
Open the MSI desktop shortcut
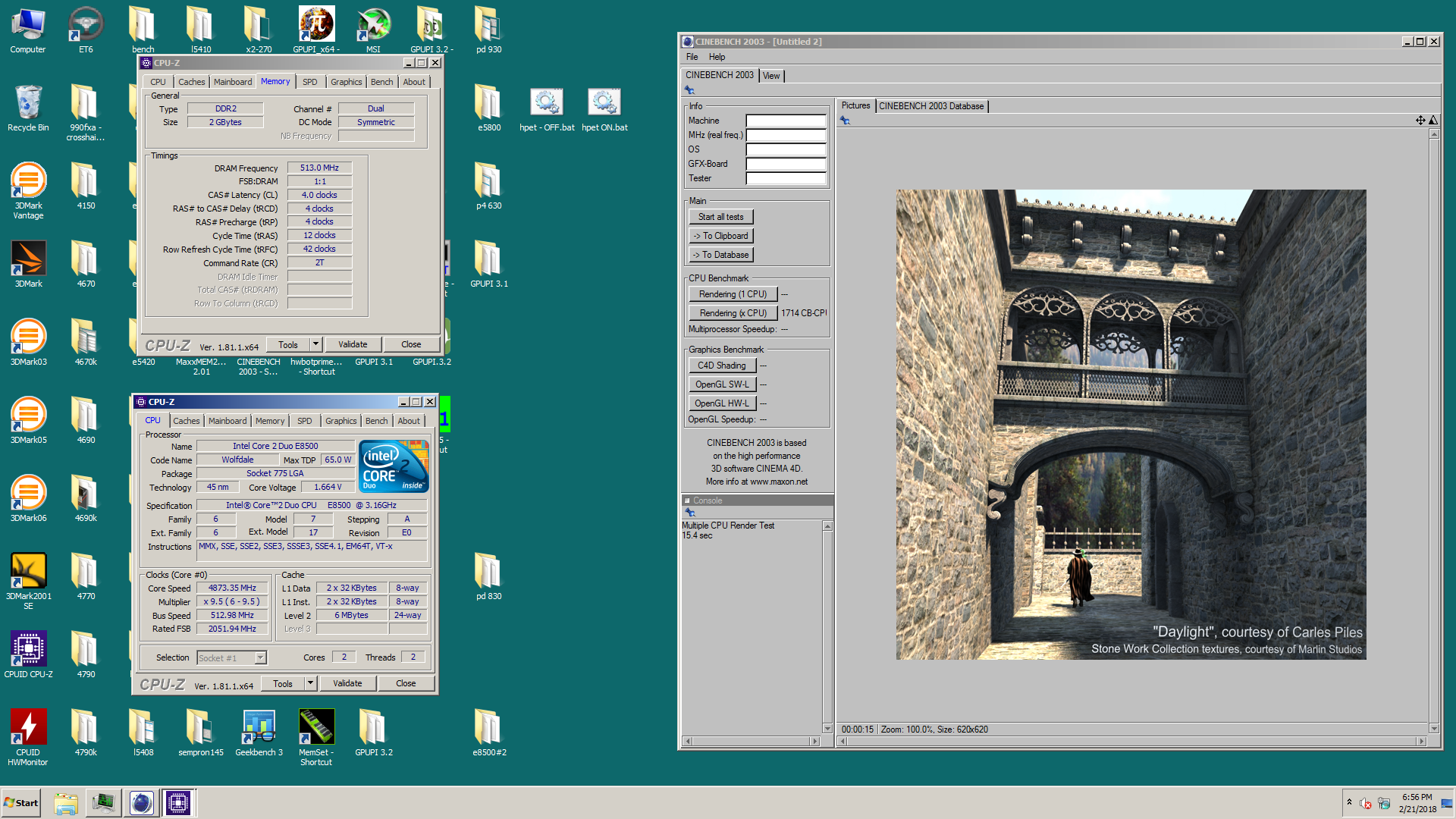pyautogui.click(x=373, y=30)
